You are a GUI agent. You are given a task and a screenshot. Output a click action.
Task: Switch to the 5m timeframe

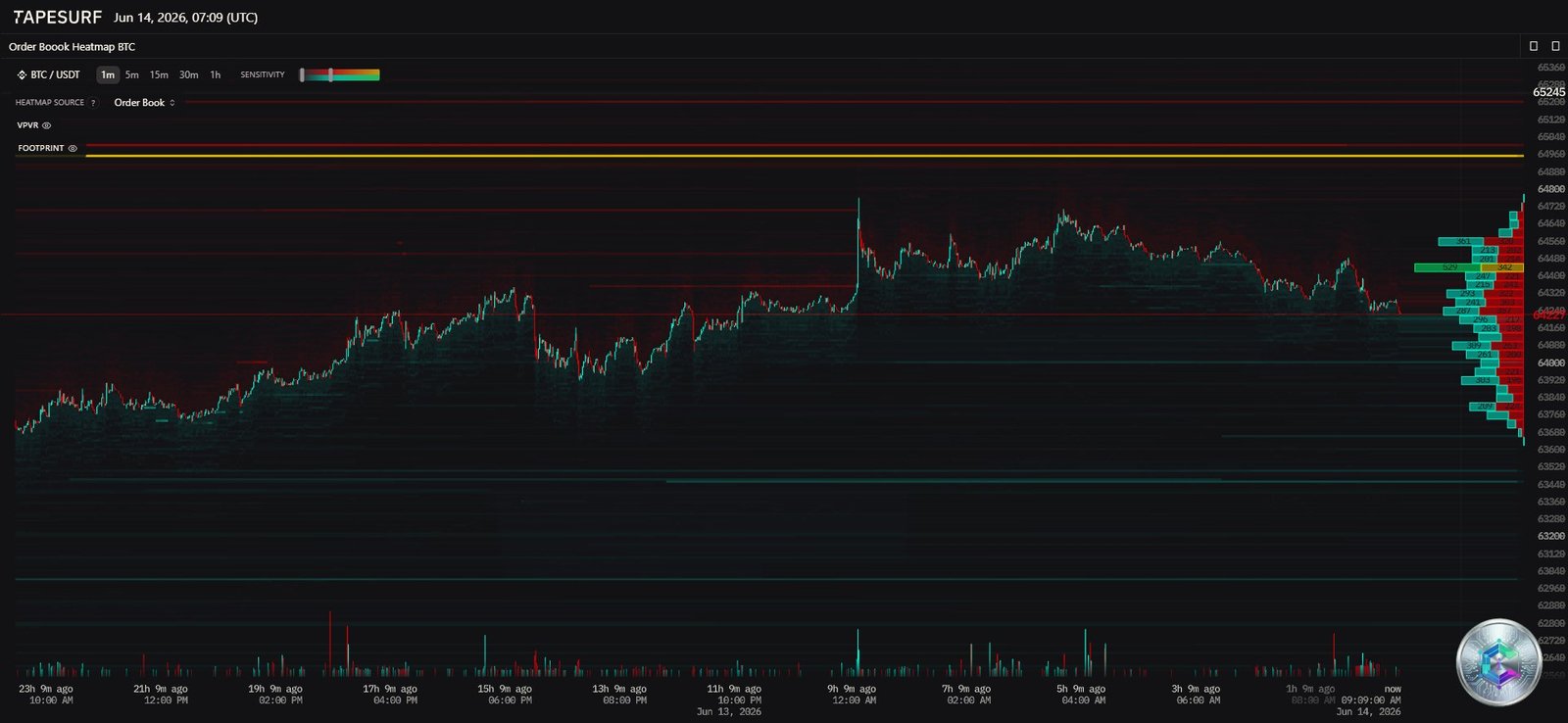click(x=131, y=74)
